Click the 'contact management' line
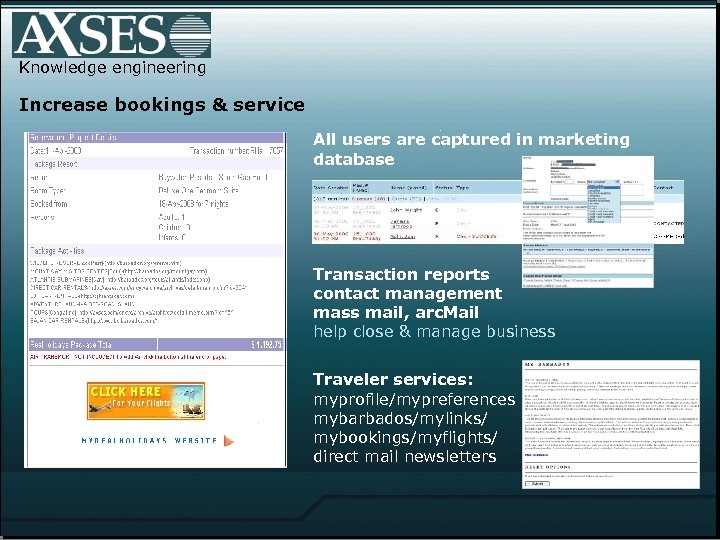The image size is (720, 540). click(408, 293)
